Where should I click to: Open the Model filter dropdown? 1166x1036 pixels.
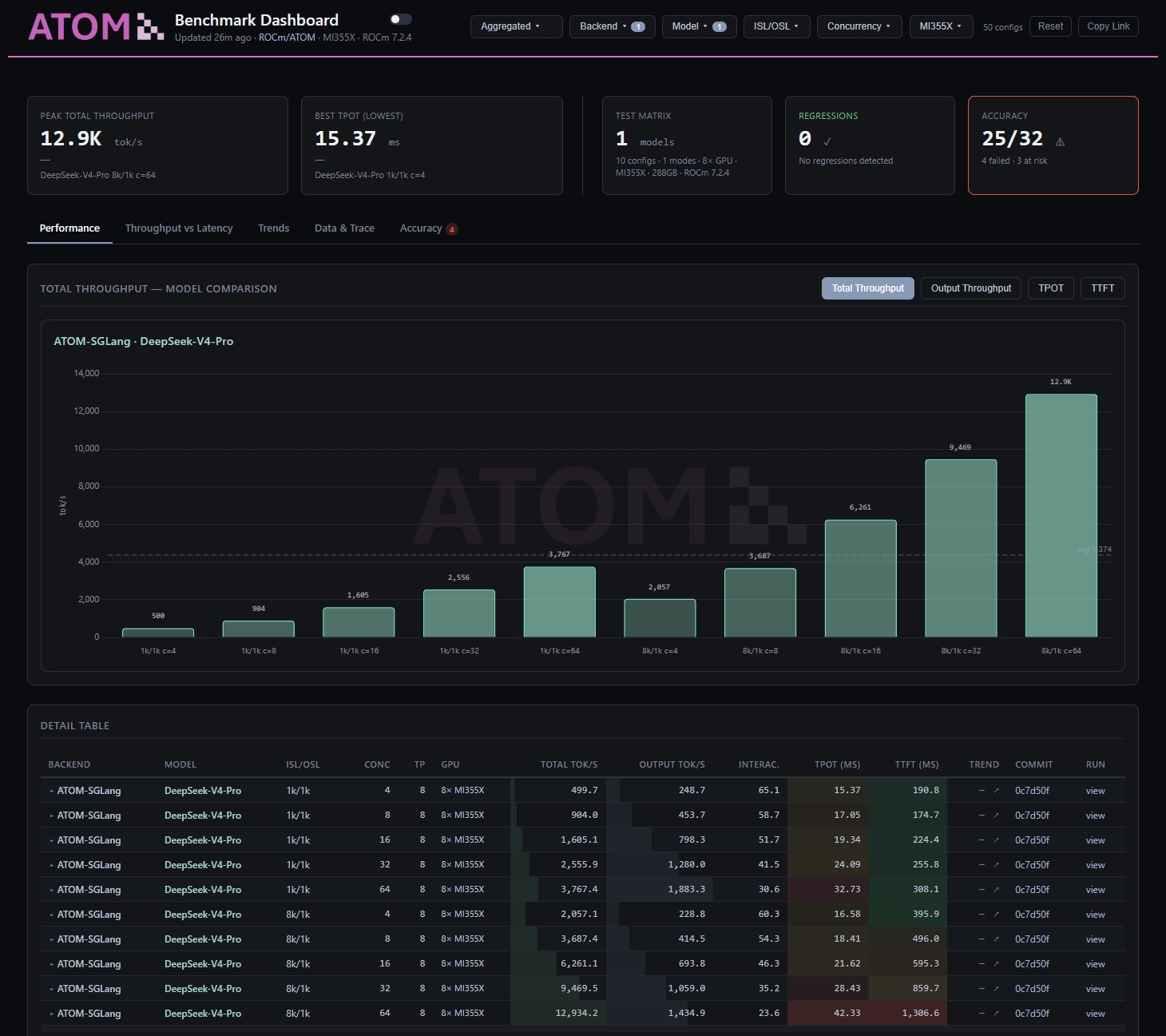pyautogui.click(x=699, y=26)
